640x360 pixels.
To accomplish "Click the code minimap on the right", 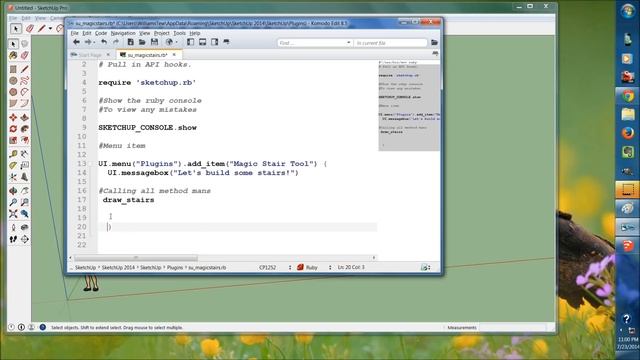I will tap(409, 106).
